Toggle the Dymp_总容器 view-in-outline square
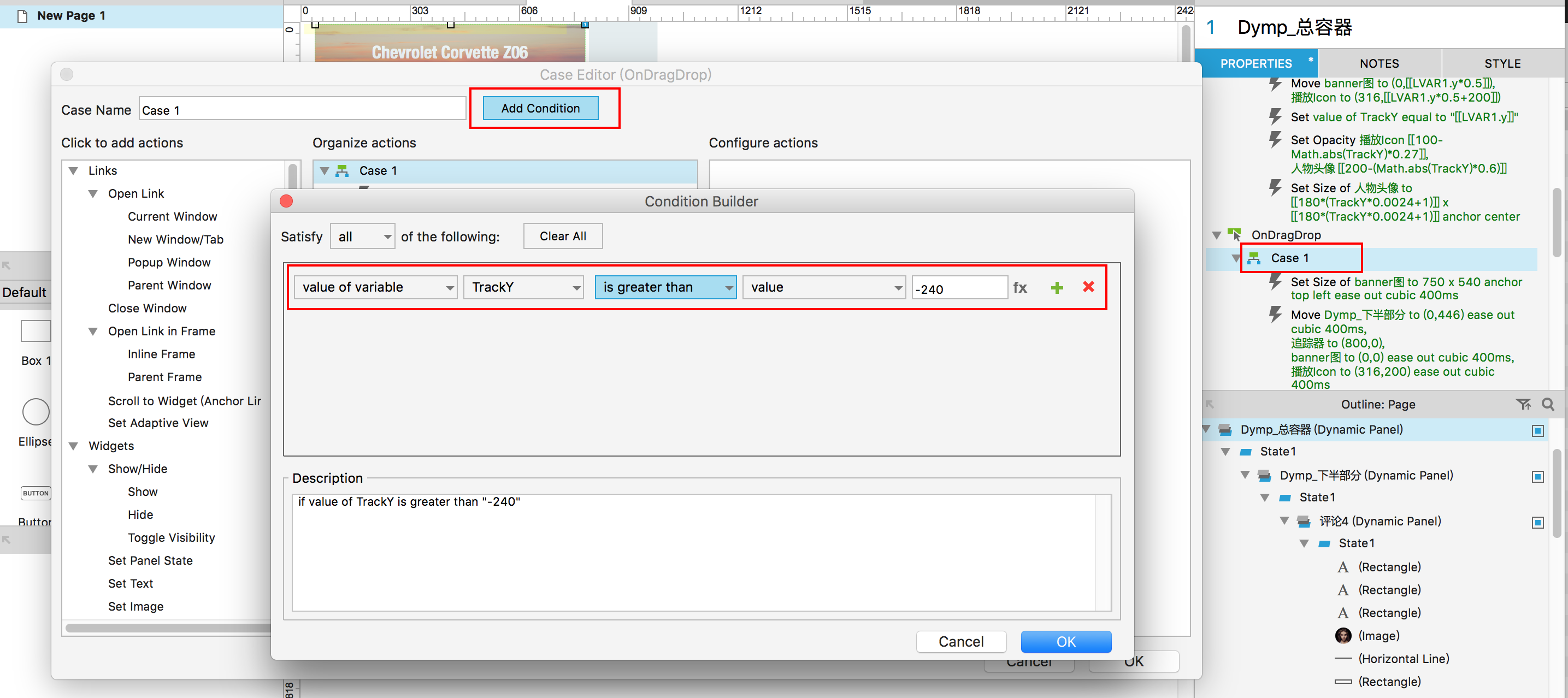The height and width of the screenshot is (698, 1568). pos(1537,431)
